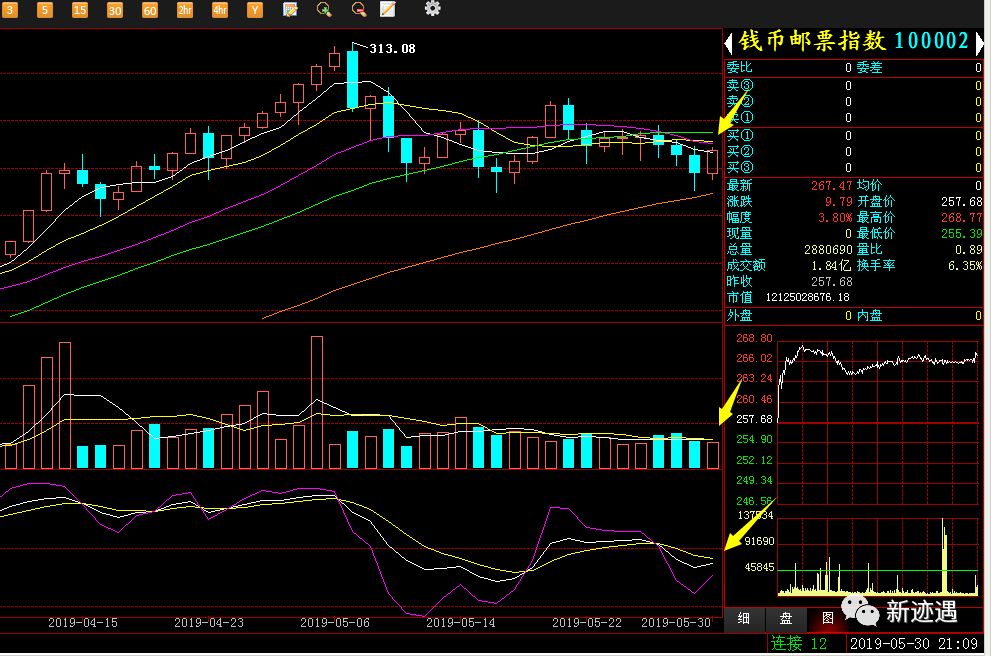
Task: Click the 委比 label
Action: tap(739, 68)
